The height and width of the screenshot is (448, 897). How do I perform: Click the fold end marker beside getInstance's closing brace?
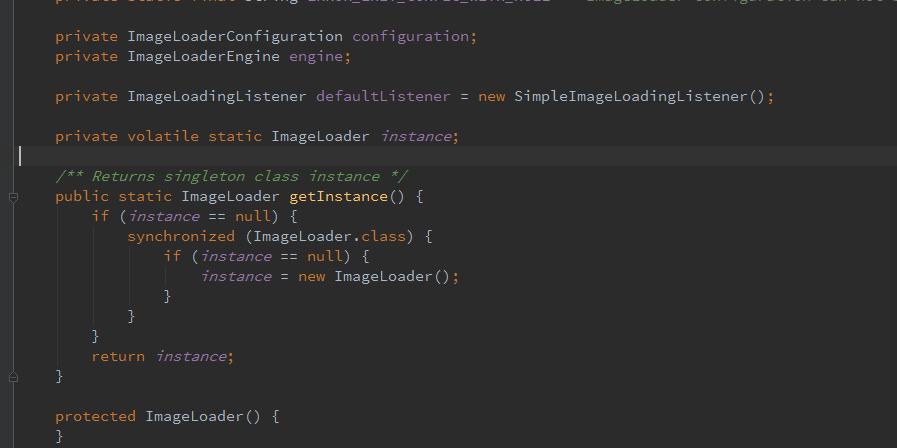[13, 377]
